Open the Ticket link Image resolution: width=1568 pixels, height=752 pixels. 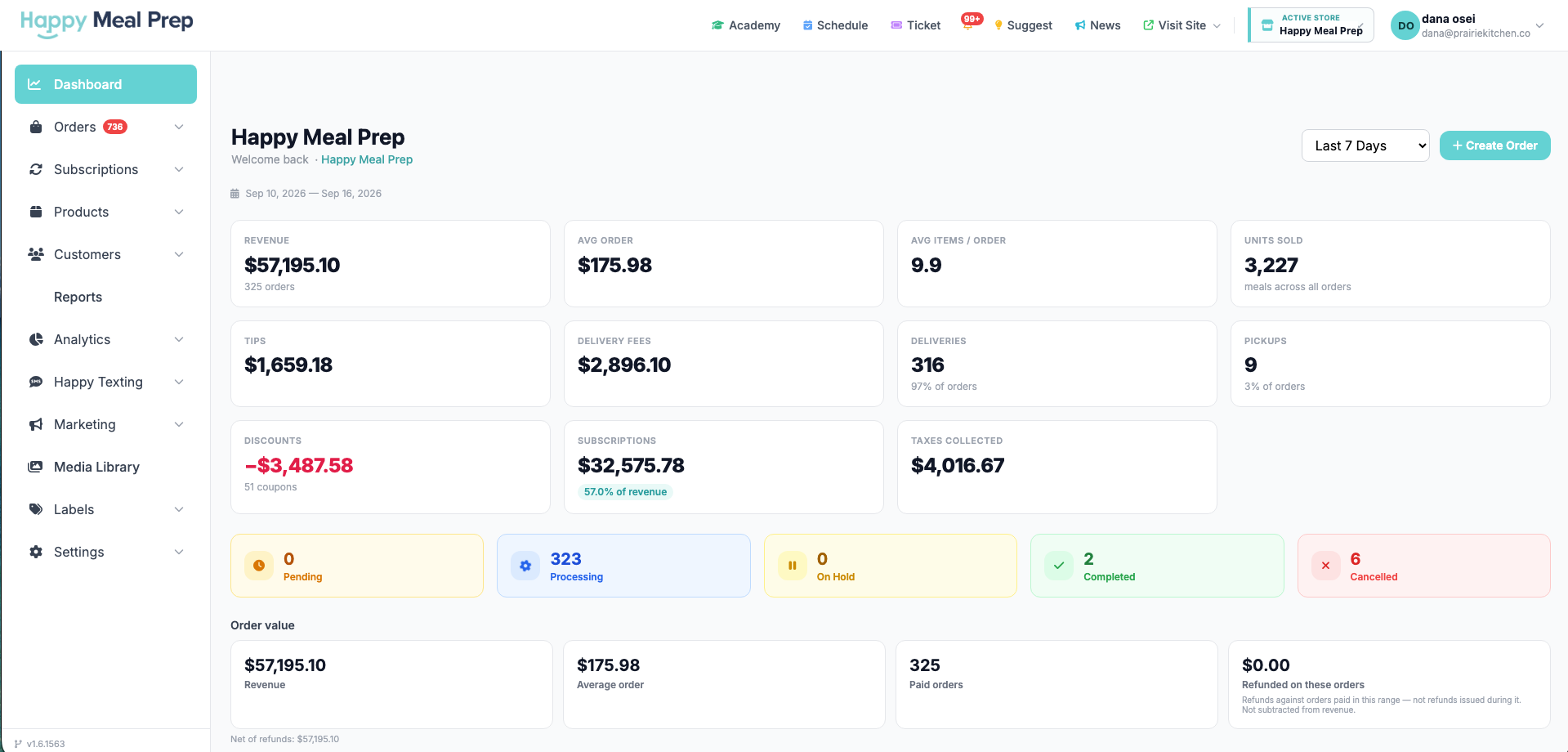point(915,25)
